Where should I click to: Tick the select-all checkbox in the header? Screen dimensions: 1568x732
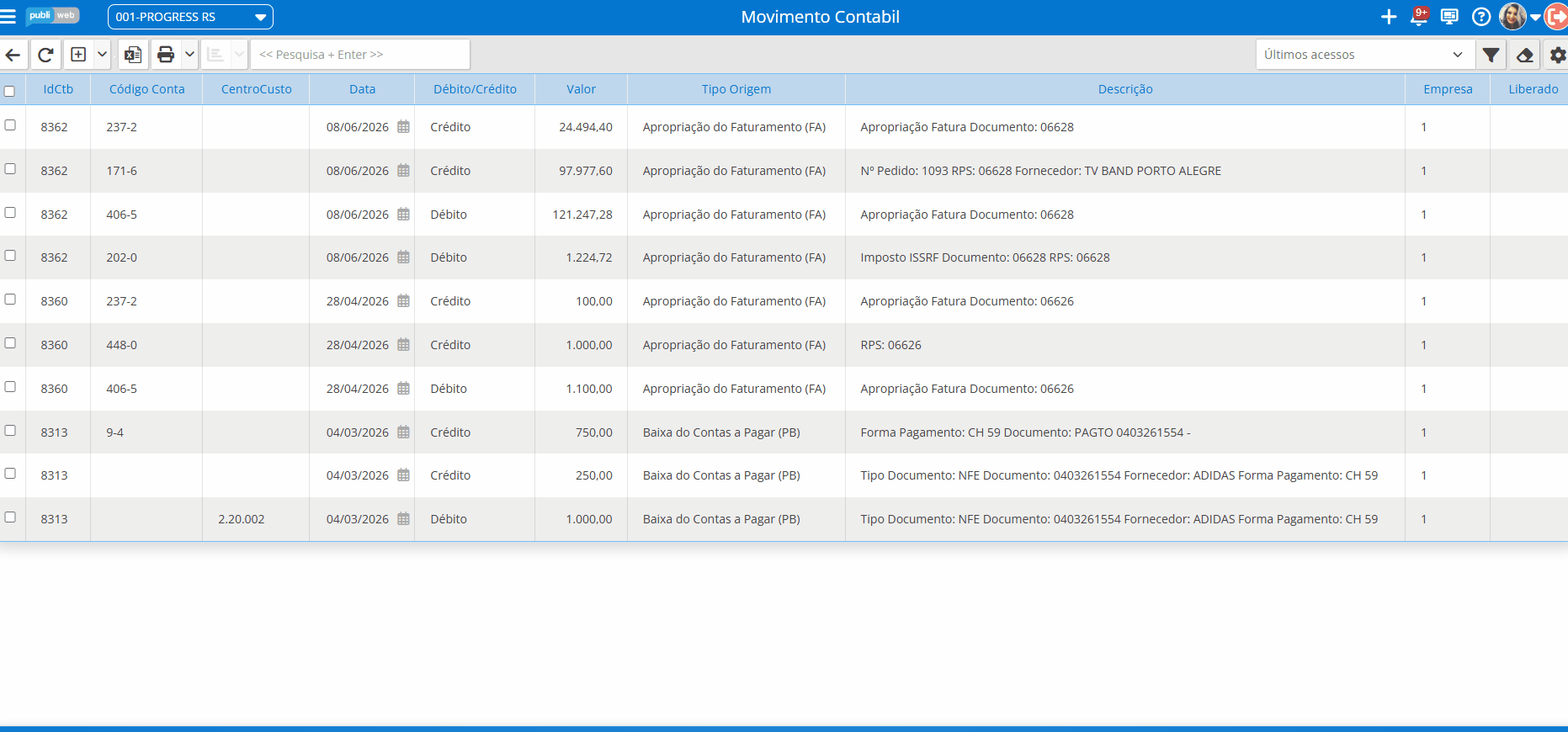[10, 91]
